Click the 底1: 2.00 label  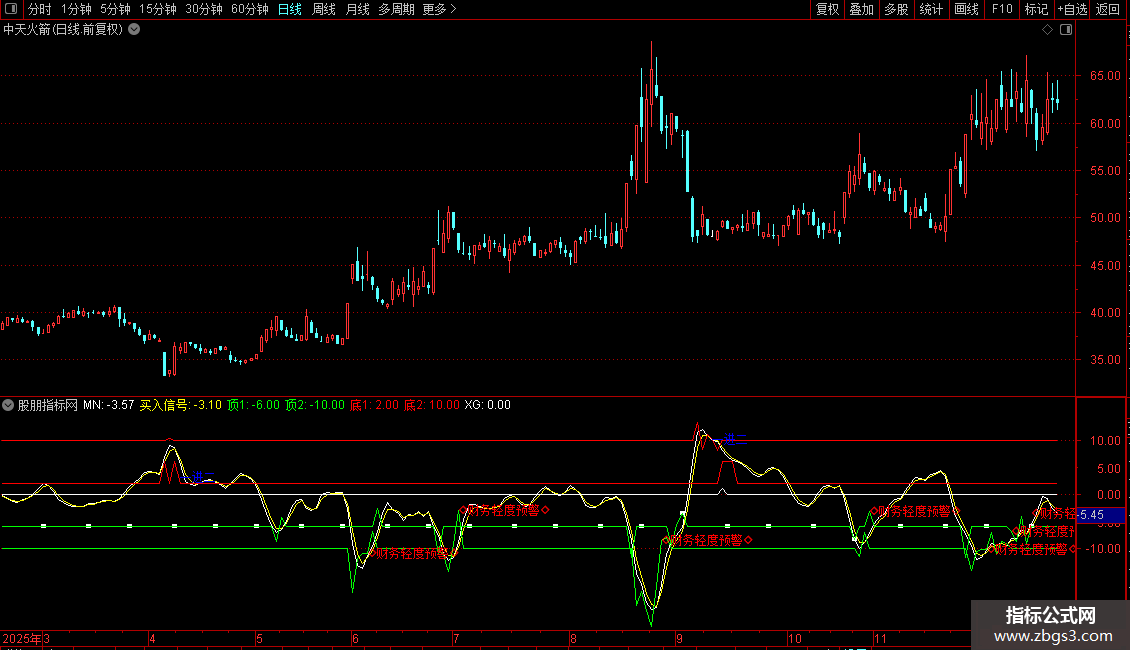[374, 405]
